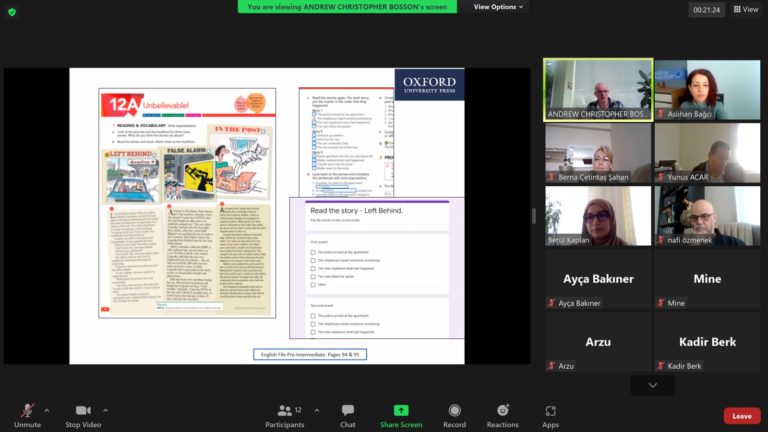Viewport: 768px width, 432px height.
Task: Open the View Options dropdown
Action: click(x=498, y=7)
